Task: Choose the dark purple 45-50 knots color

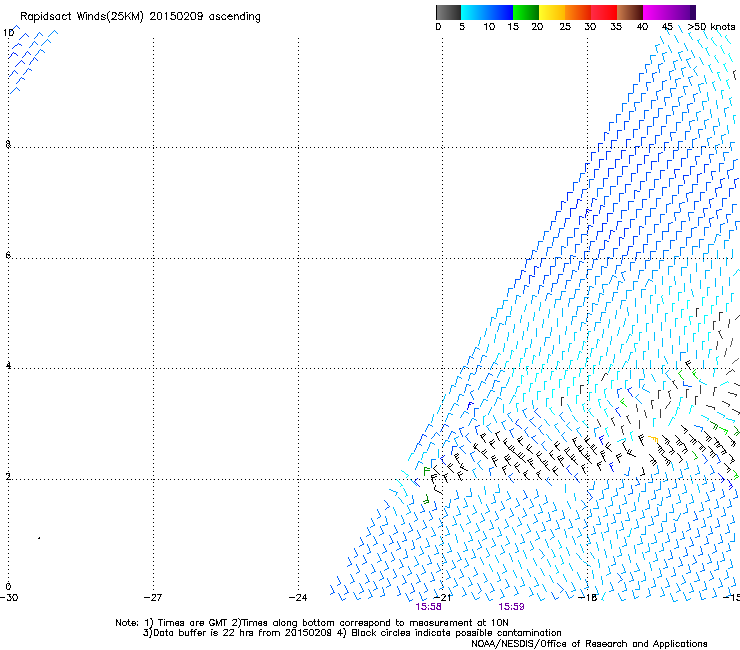Action: pos(682,12)
